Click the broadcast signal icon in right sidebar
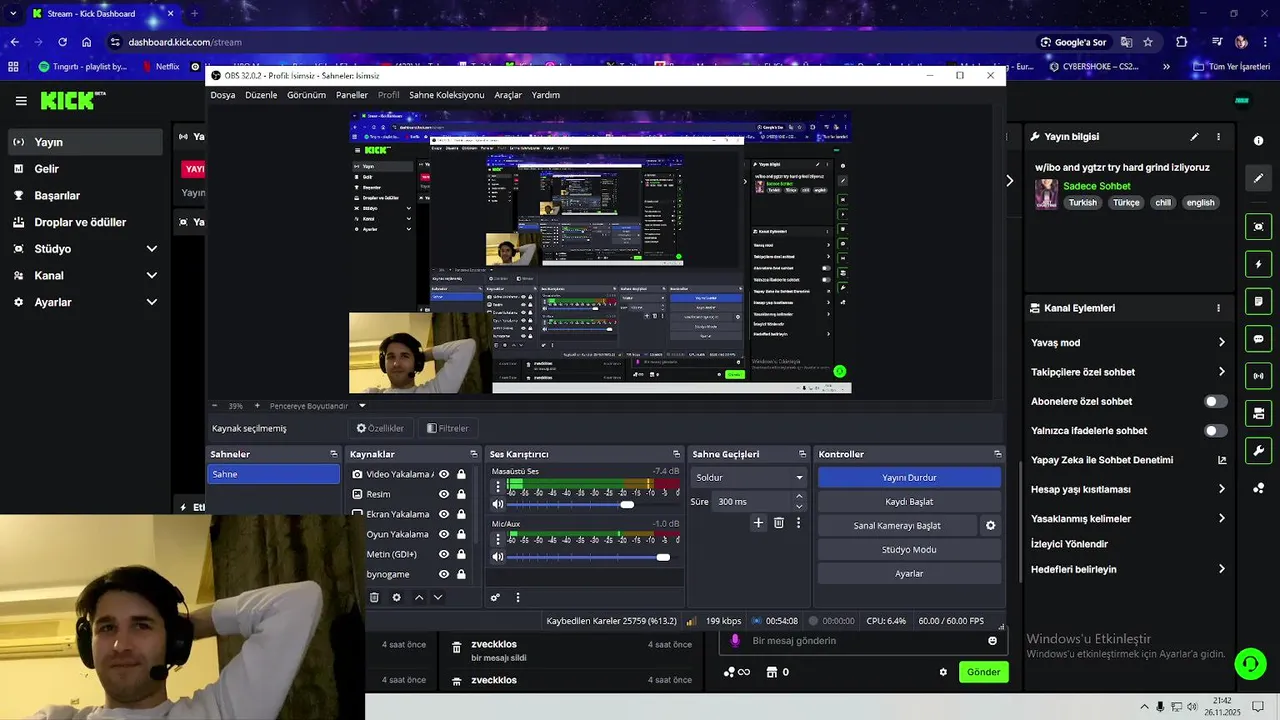 click(1258, 376)
